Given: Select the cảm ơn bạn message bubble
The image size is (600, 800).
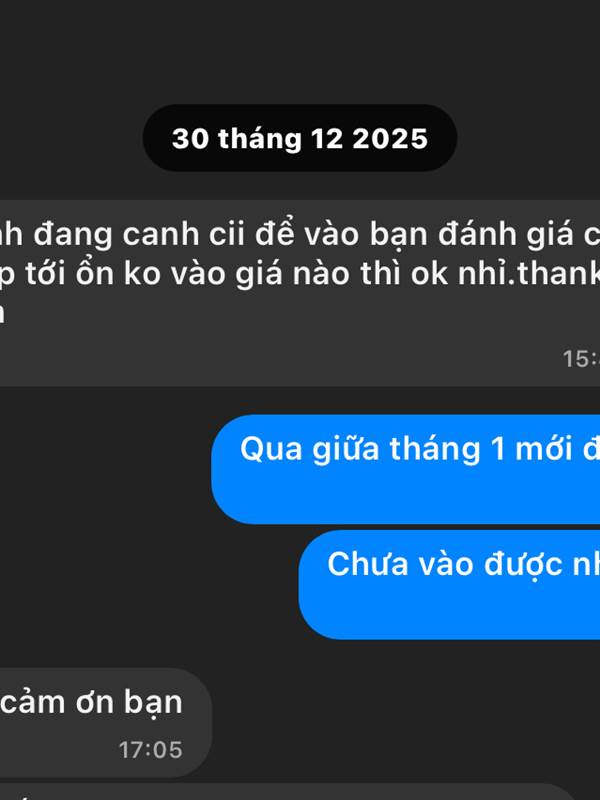Looking at the screenshot, I should [106, 722].
